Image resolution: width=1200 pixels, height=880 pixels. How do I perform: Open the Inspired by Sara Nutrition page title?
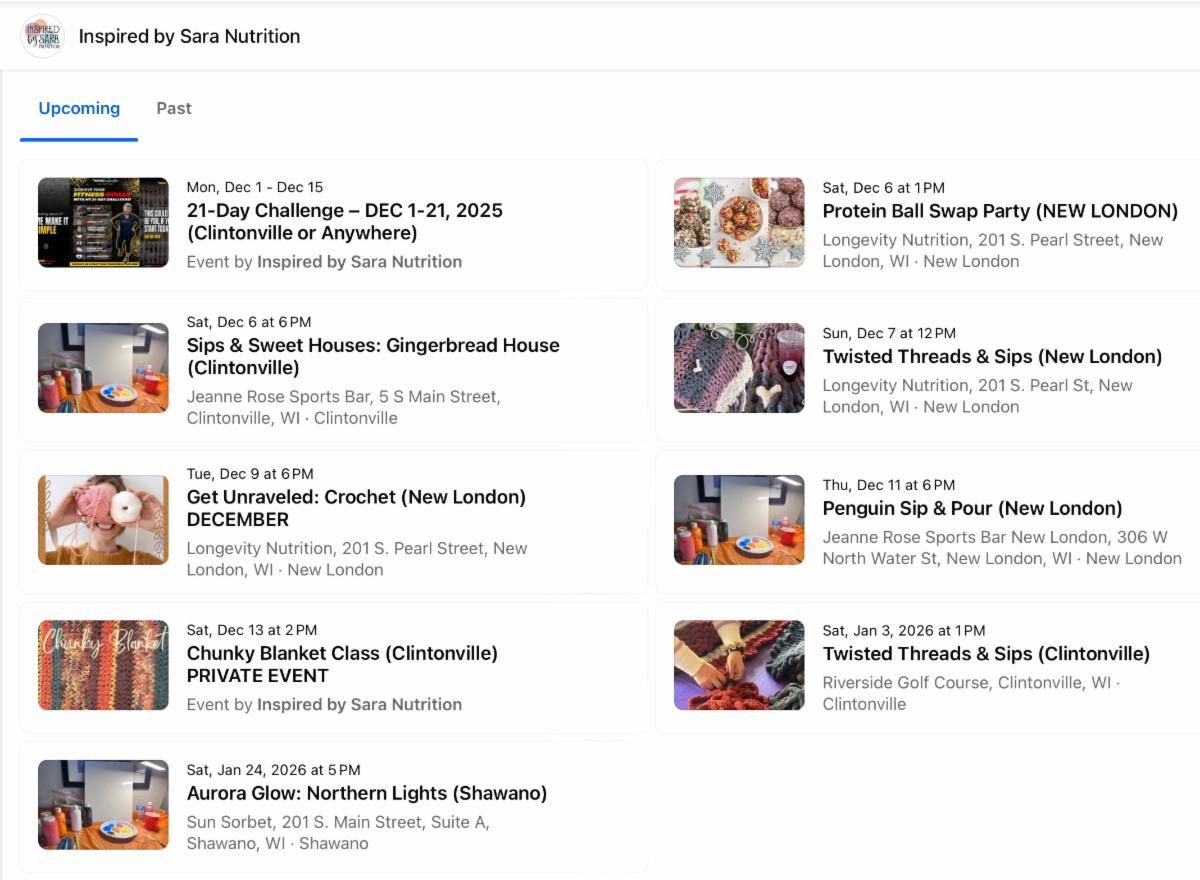189,36
